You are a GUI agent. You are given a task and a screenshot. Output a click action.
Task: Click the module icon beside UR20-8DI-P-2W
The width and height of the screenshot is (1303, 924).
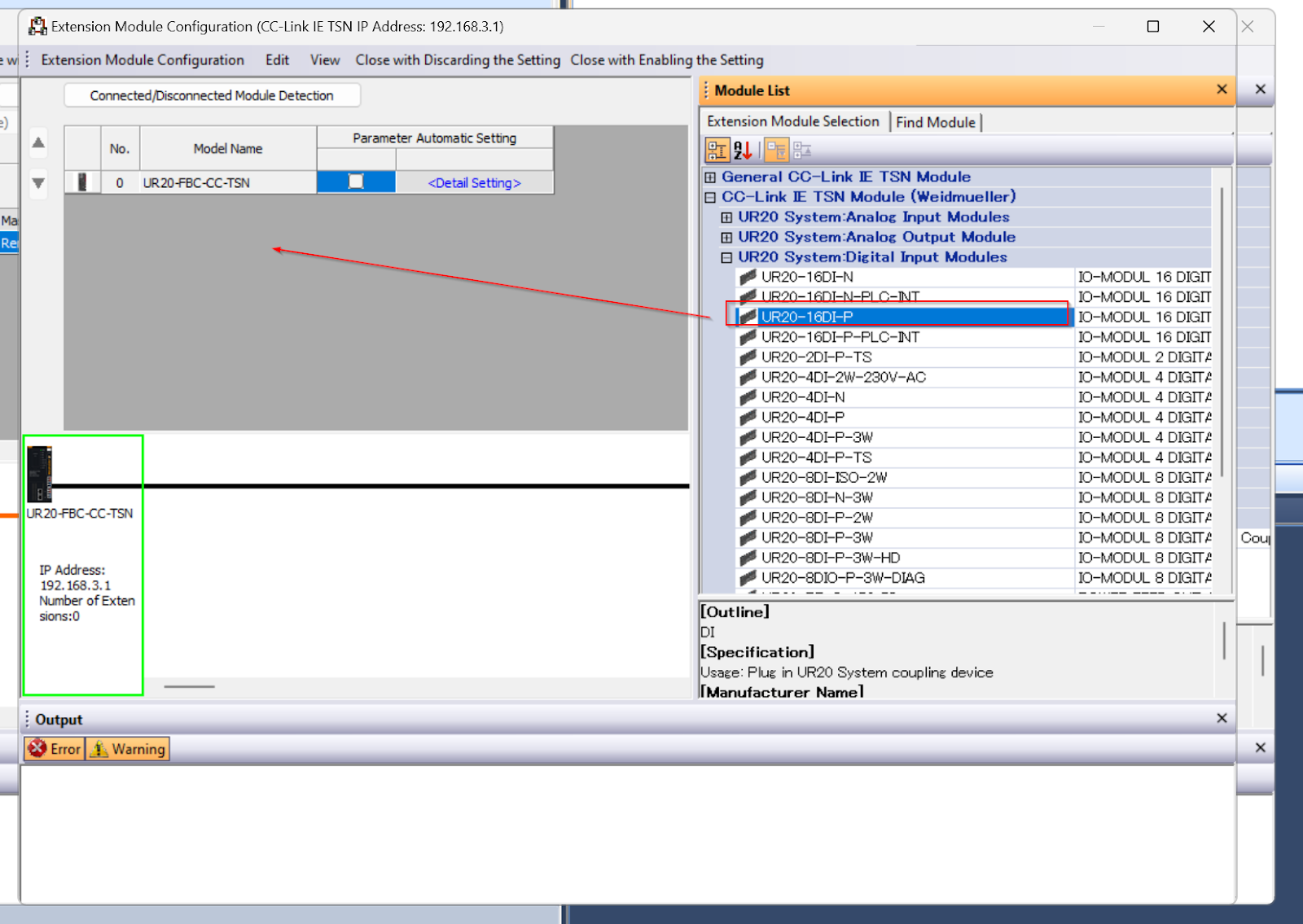pyautogui.click(x=748, y=518)
